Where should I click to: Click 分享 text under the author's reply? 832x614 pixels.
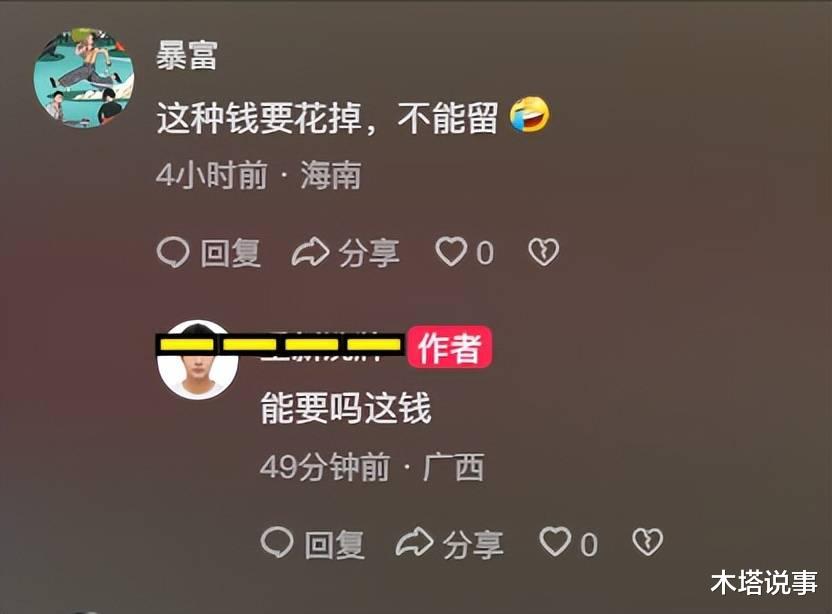click(473, 544)
